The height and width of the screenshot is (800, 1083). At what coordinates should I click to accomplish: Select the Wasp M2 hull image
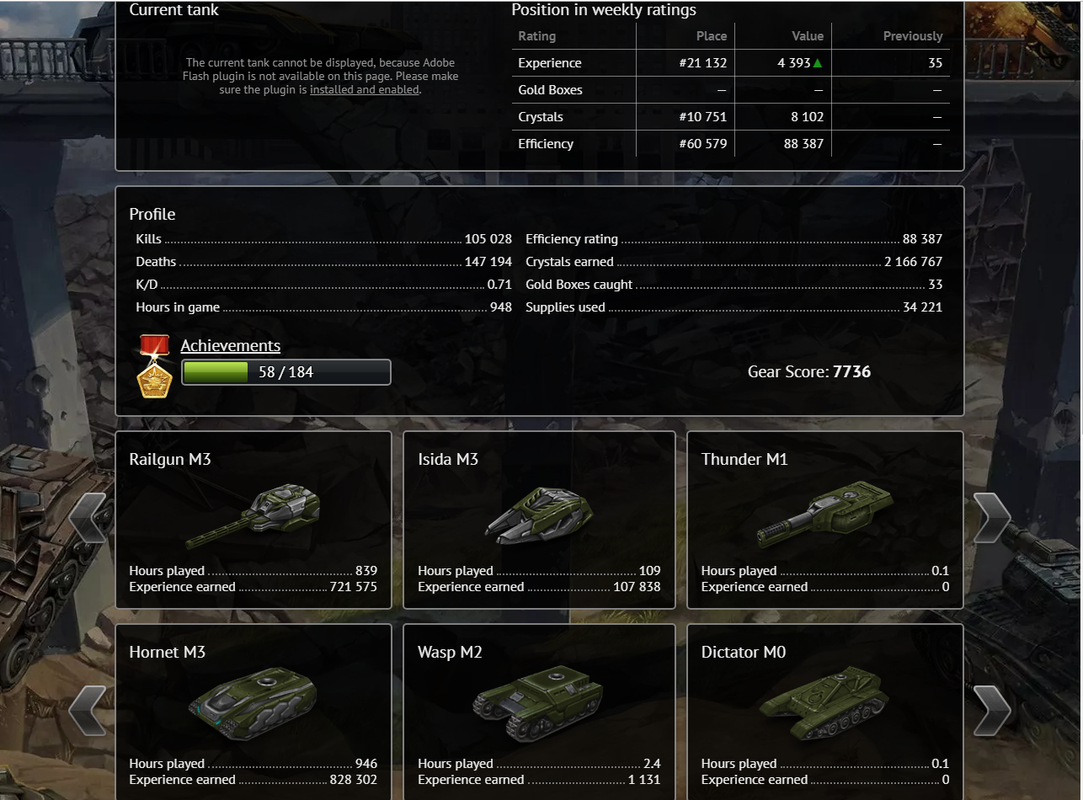538,705
